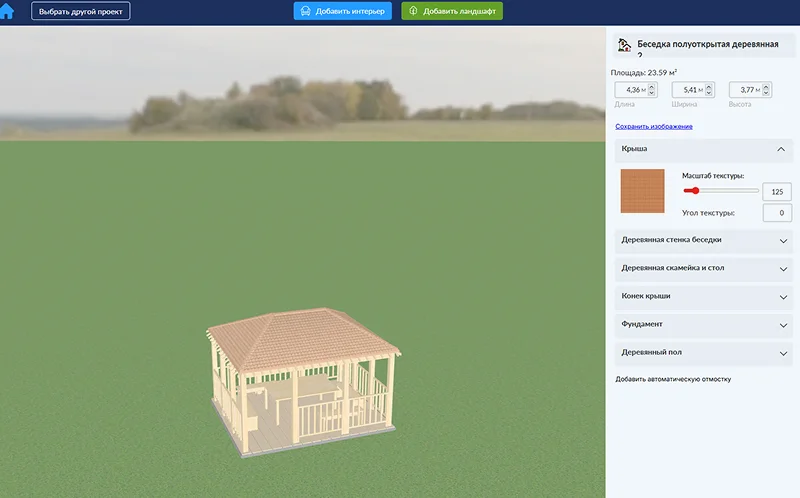Click the gazebo project icon beside the title
This screenshot has height=498, width=800.
pyautogui.click(x=624, y=46)
